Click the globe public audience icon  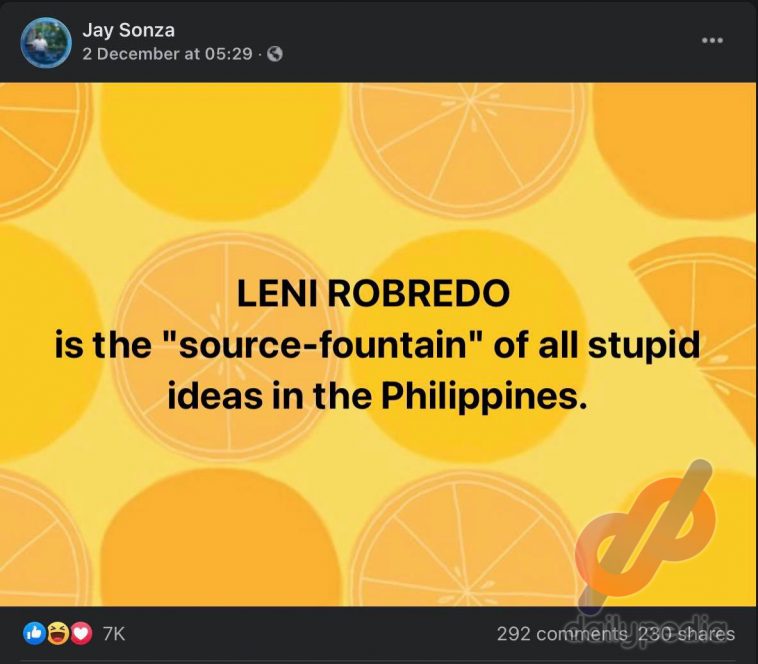275,54
